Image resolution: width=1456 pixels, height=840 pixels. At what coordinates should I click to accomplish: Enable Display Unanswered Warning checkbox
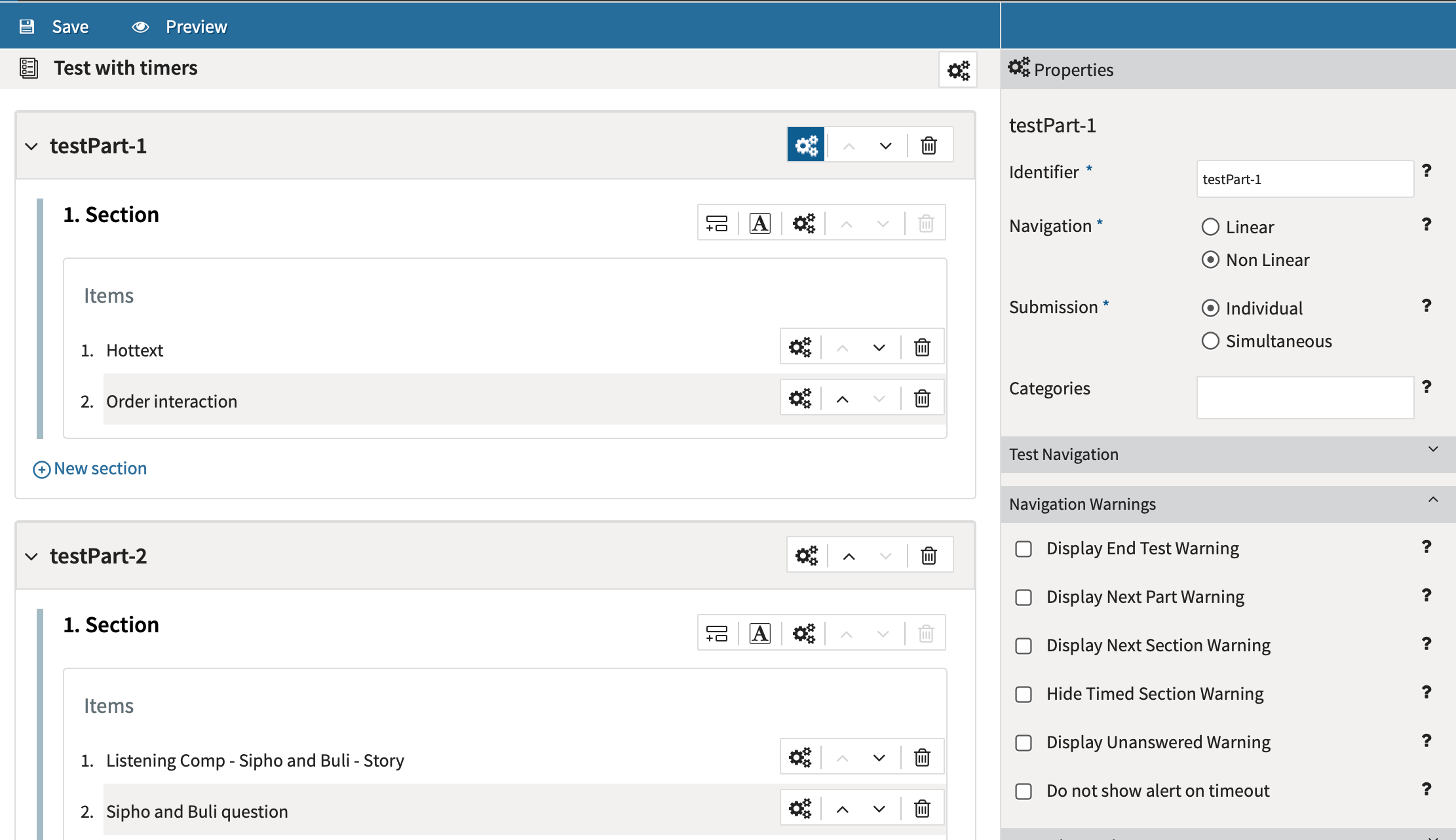[1024, 742]
